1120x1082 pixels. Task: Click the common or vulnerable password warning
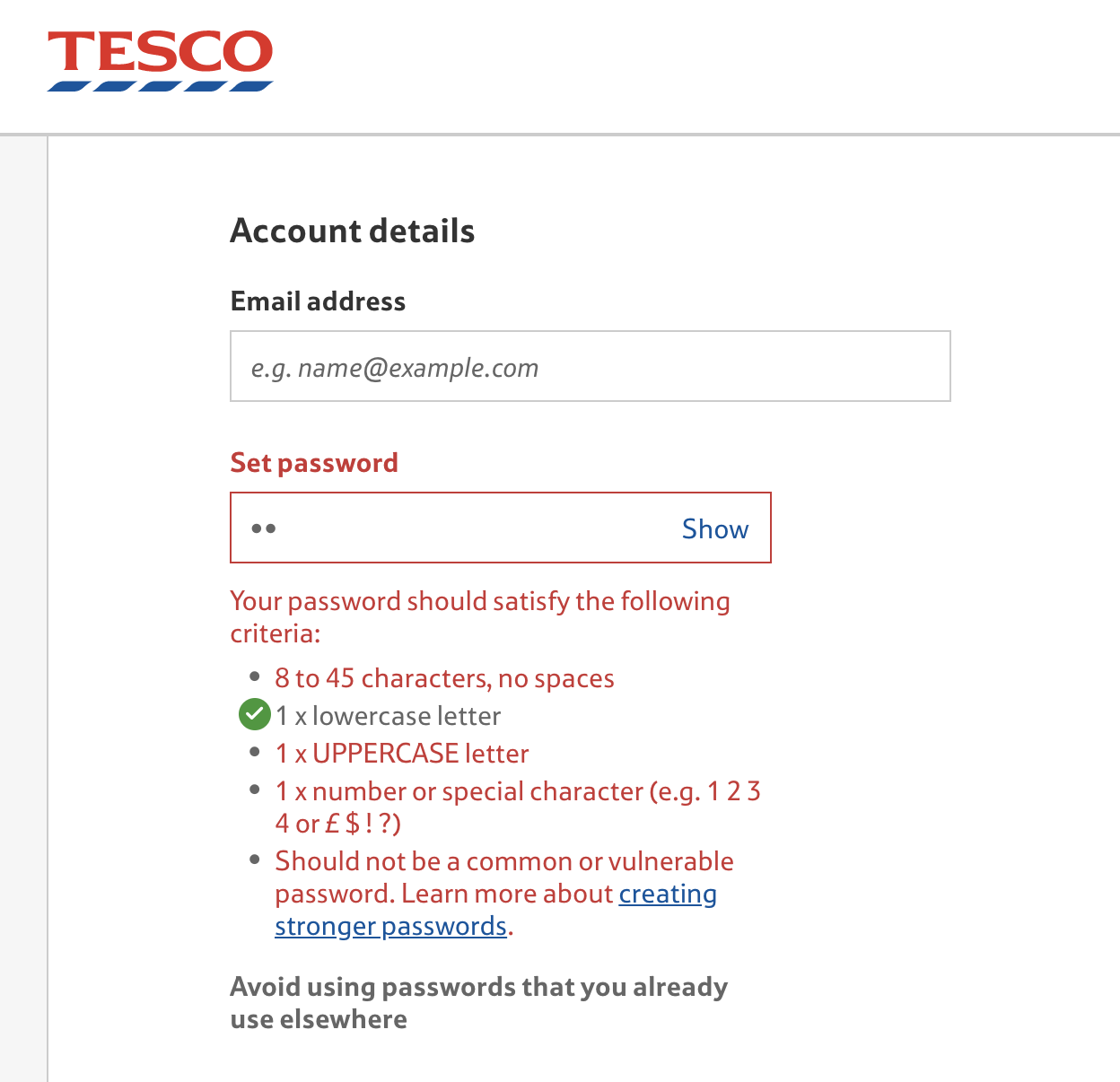click(x=503, y=862)
